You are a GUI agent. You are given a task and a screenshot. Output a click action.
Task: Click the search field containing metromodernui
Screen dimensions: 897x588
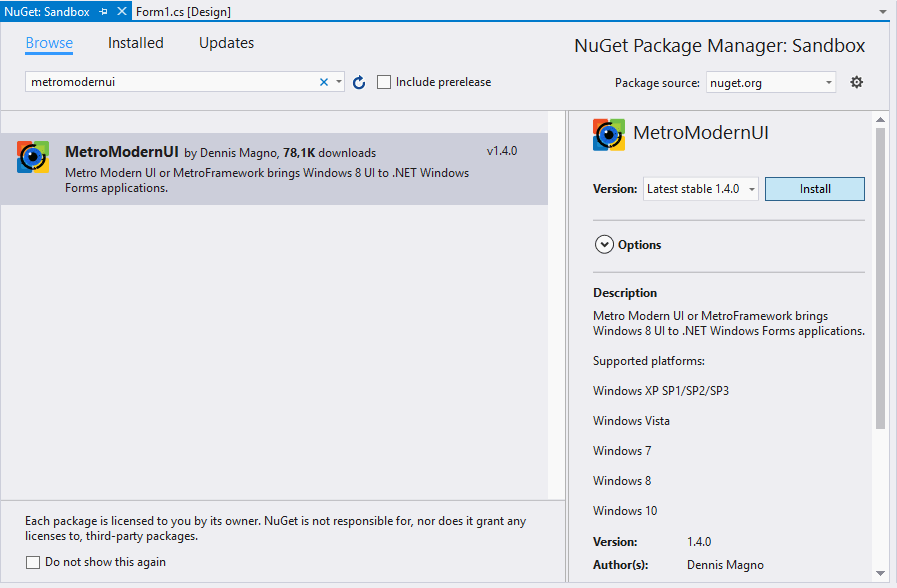click(170, 83)
